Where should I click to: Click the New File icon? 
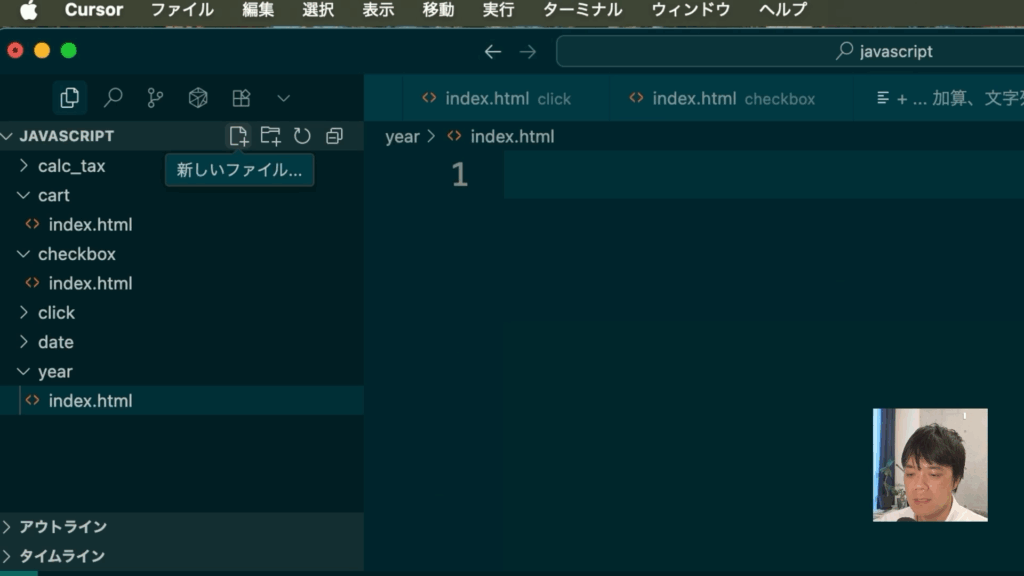pyautogui.click(x=238, y=136)
